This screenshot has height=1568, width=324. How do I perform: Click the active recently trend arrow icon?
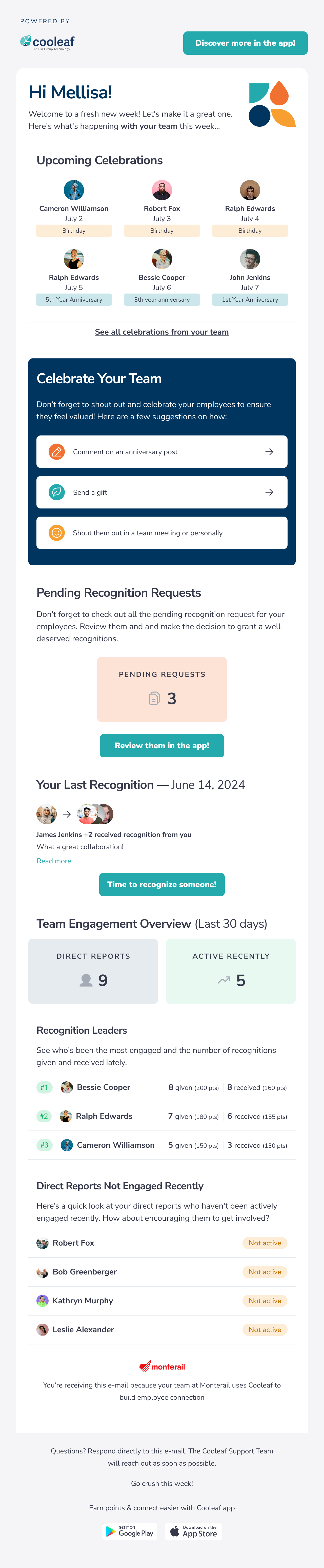[224, 980]
